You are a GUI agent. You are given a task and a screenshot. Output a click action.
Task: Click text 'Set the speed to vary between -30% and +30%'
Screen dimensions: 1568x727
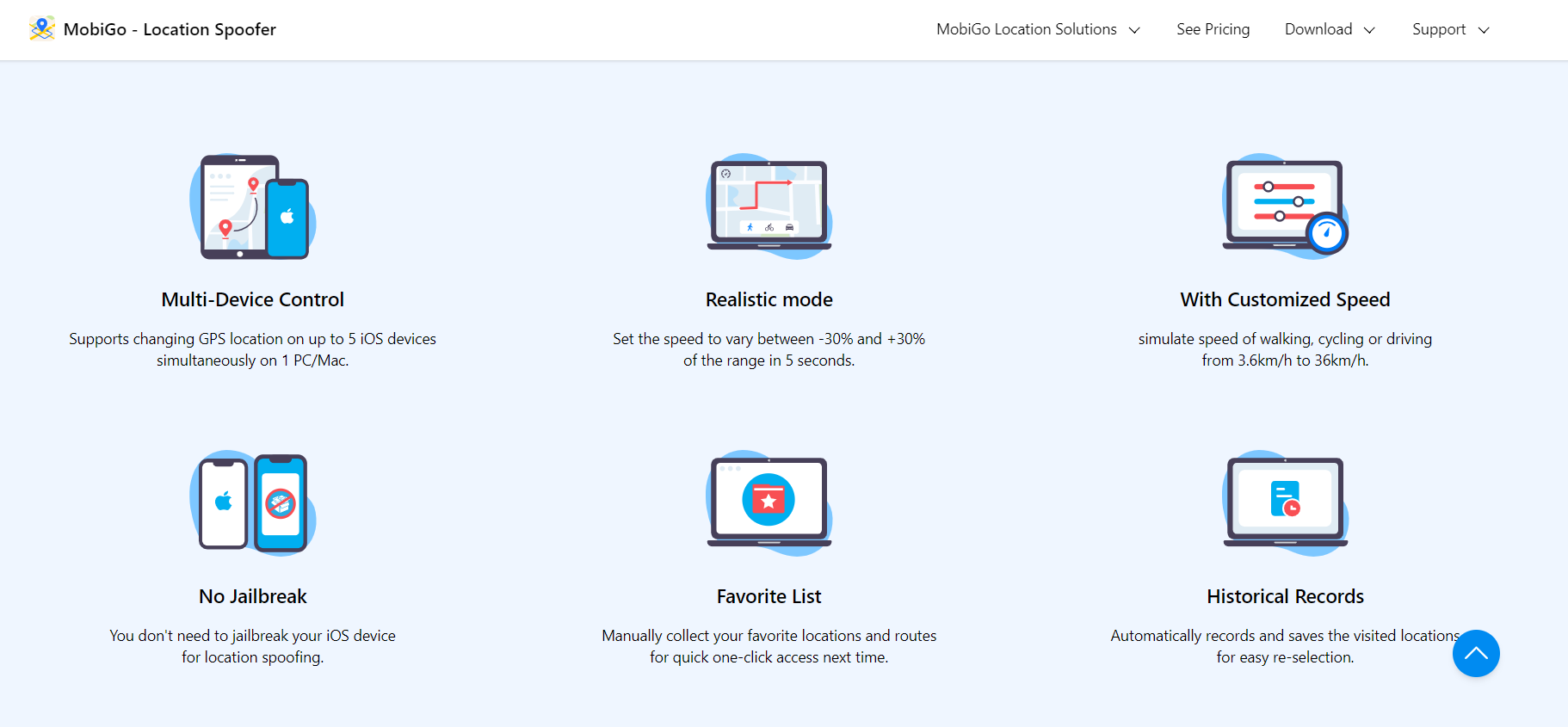pos(769,339)
